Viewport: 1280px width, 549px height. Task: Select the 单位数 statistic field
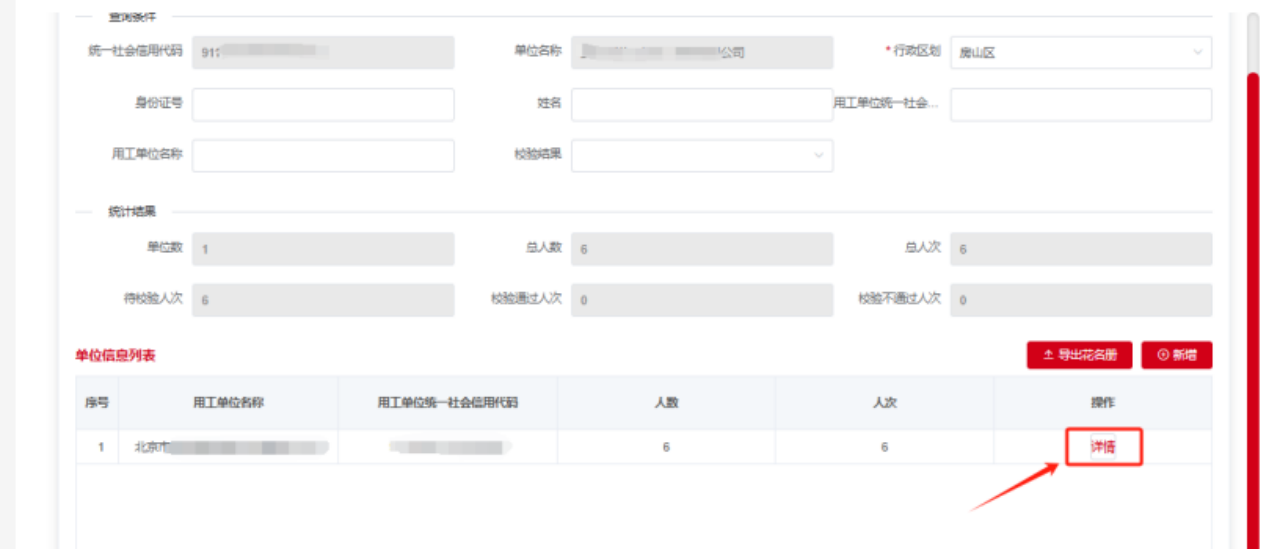[x=323, y=249]
